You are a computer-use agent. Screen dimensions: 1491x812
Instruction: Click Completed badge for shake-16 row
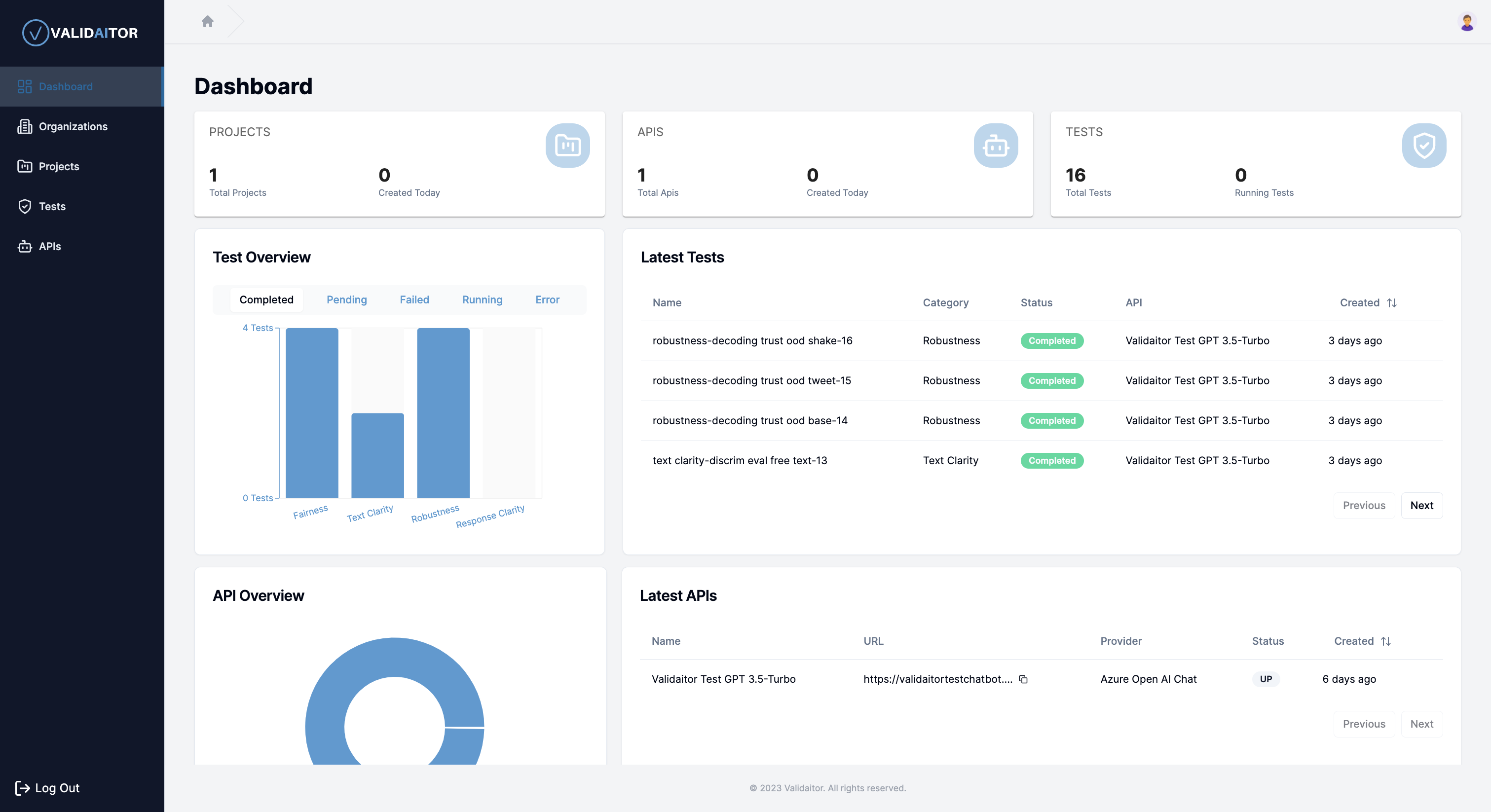point(1052,341)
